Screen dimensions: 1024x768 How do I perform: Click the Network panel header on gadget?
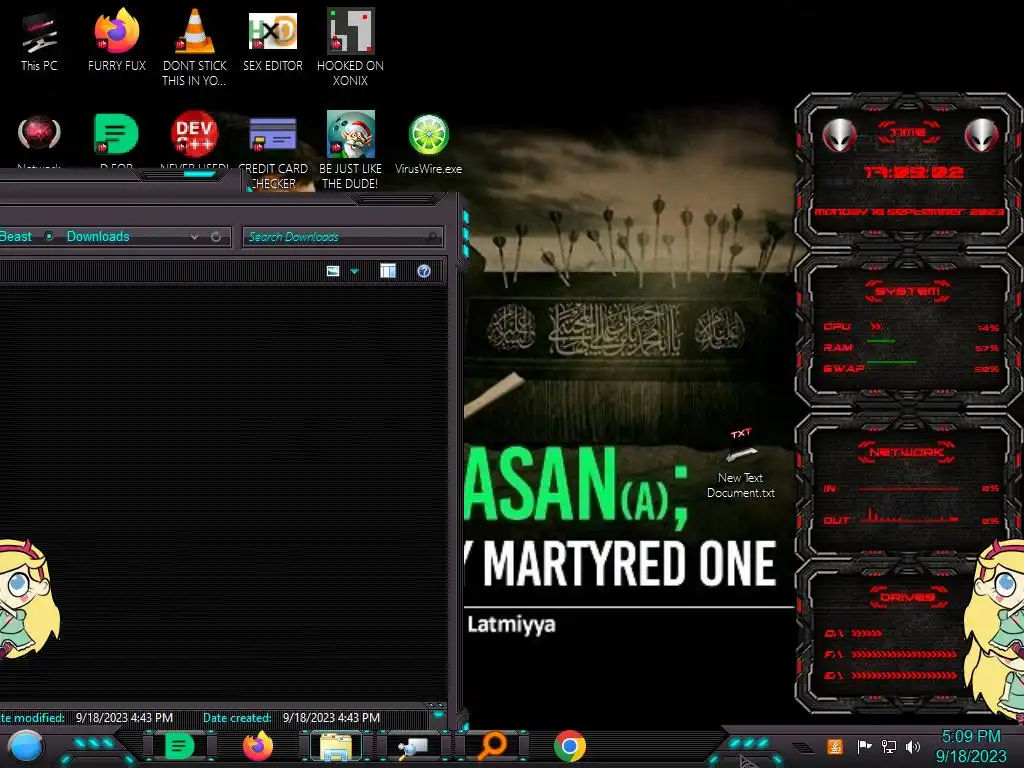[x=908, y=452]
